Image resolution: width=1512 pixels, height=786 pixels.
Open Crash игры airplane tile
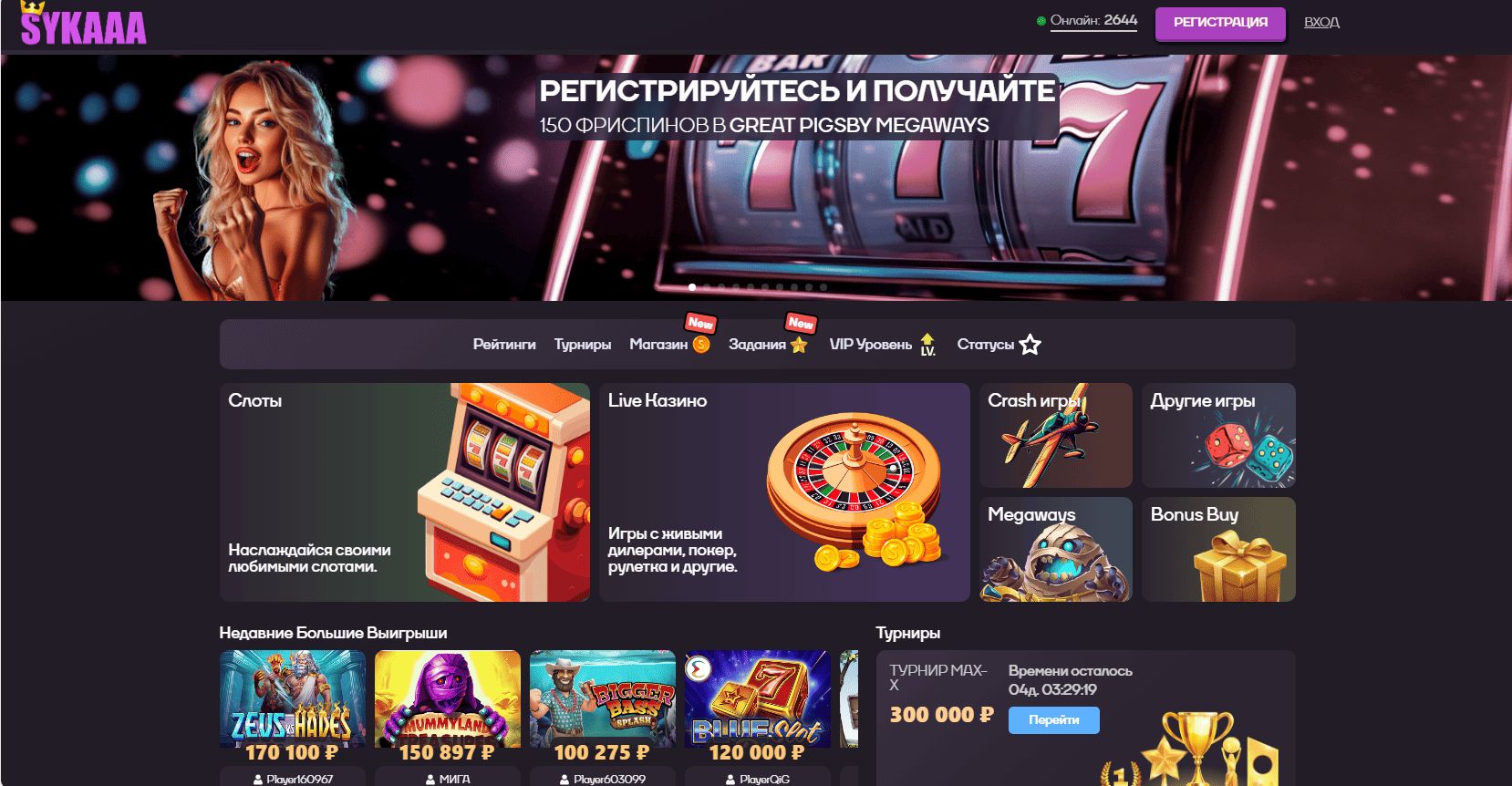click(1055, 435)
